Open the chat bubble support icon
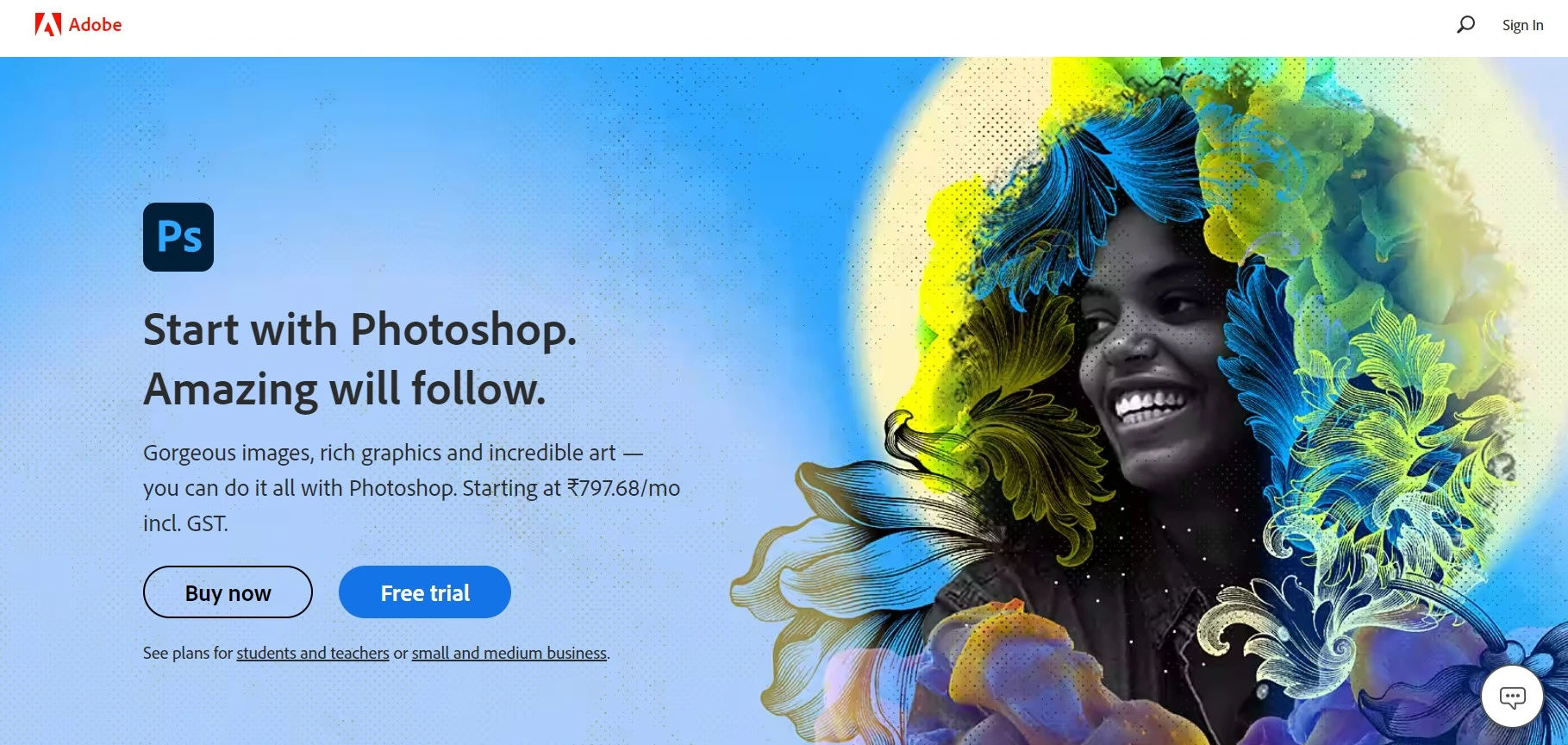This screenshot has height=745, width=1568. pos(1512,697)
